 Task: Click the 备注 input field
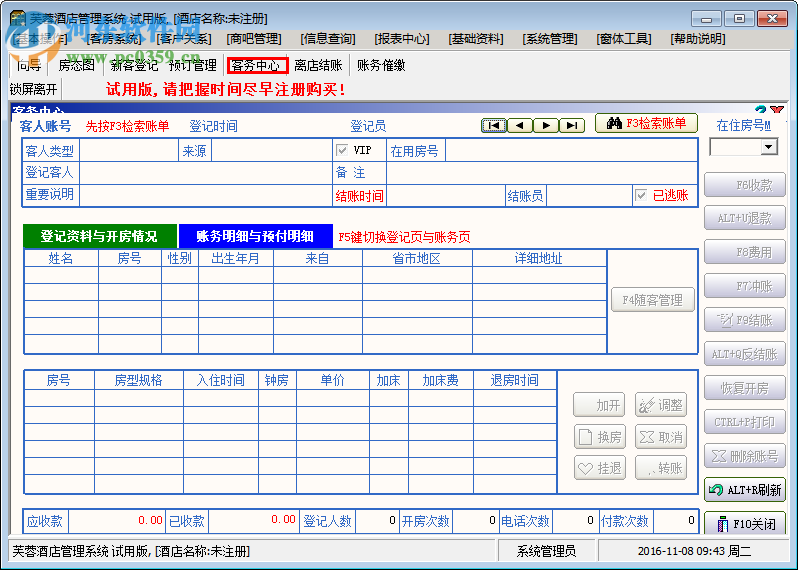coord(542,173)
